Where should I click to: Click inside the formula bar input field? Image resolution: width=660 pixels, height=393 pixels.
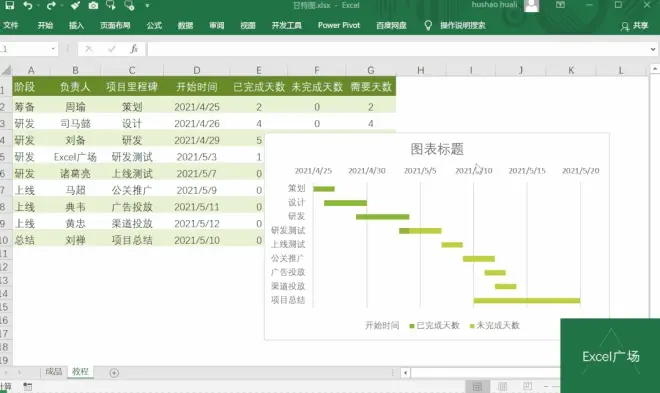[398, 49]
